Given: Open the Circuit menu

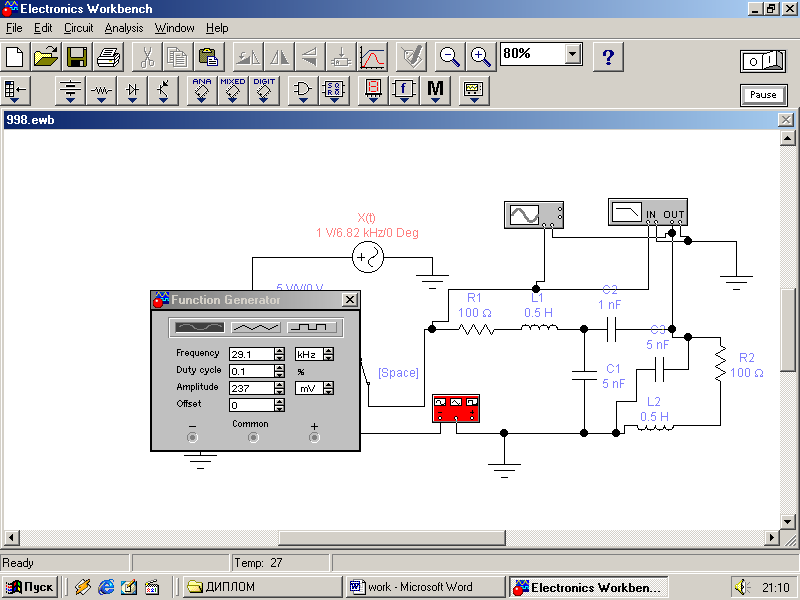Looking at the screenshot, I should tap(79, 28).
